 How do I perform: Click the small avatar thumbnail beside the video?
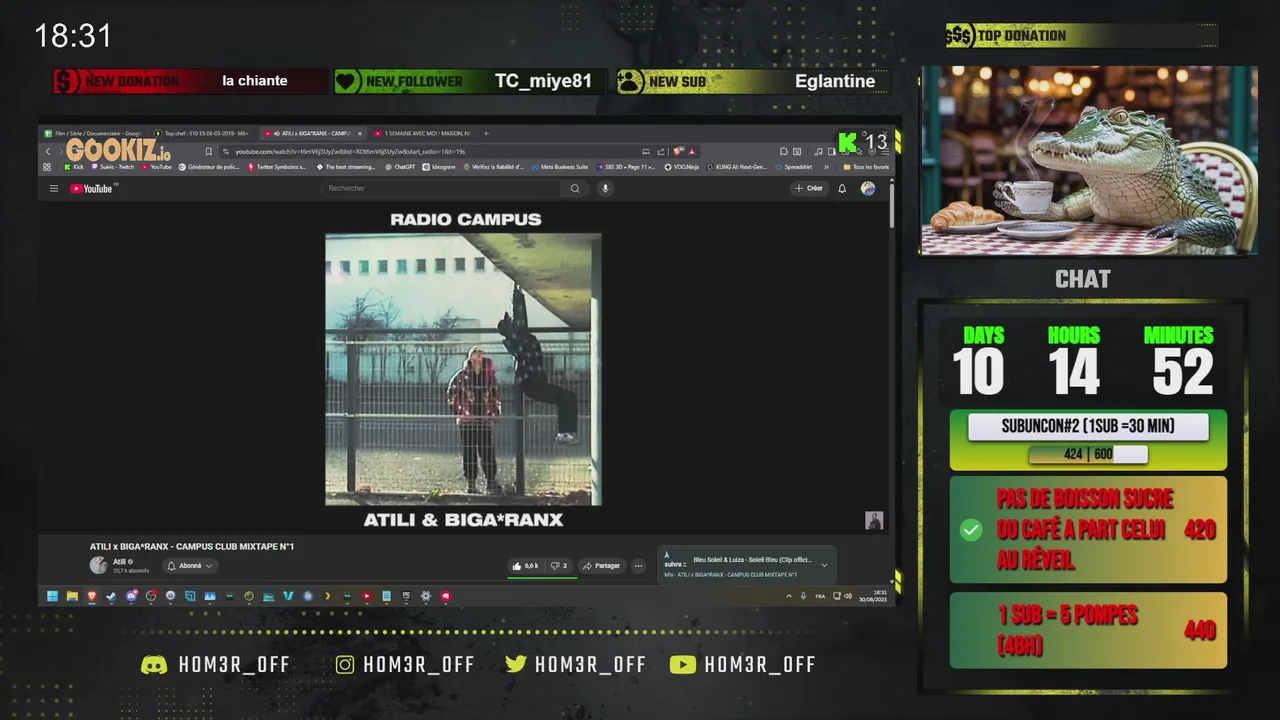(x=874, y=520)
